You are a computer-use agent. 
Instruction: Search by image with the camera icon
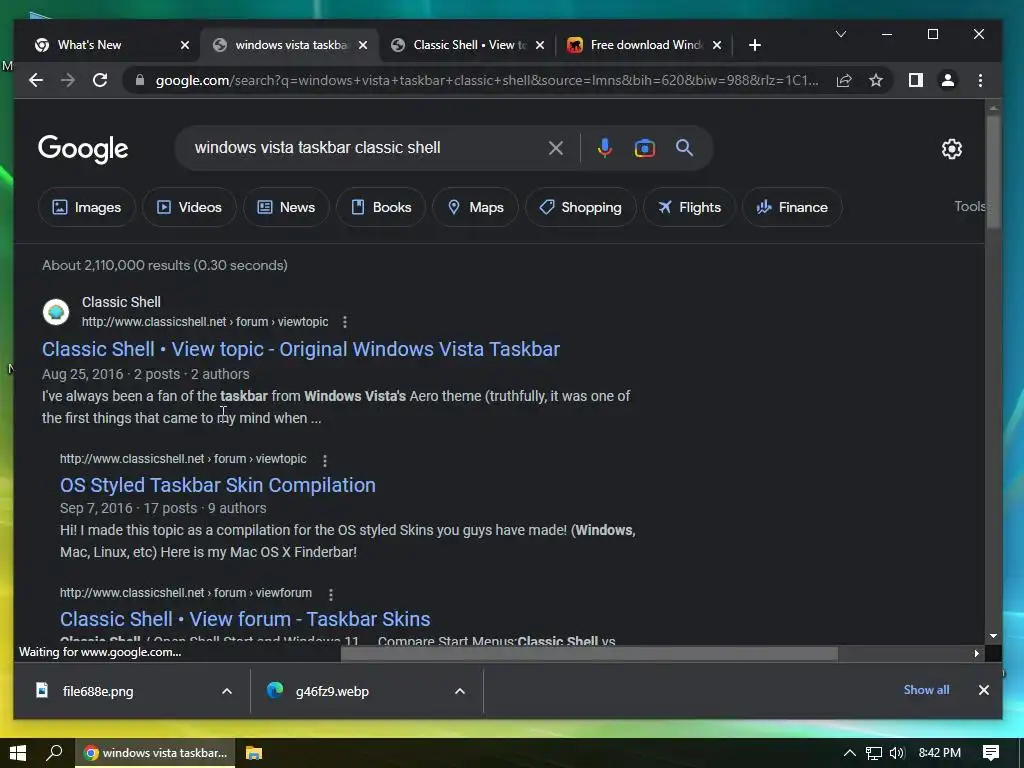point(645,148)
